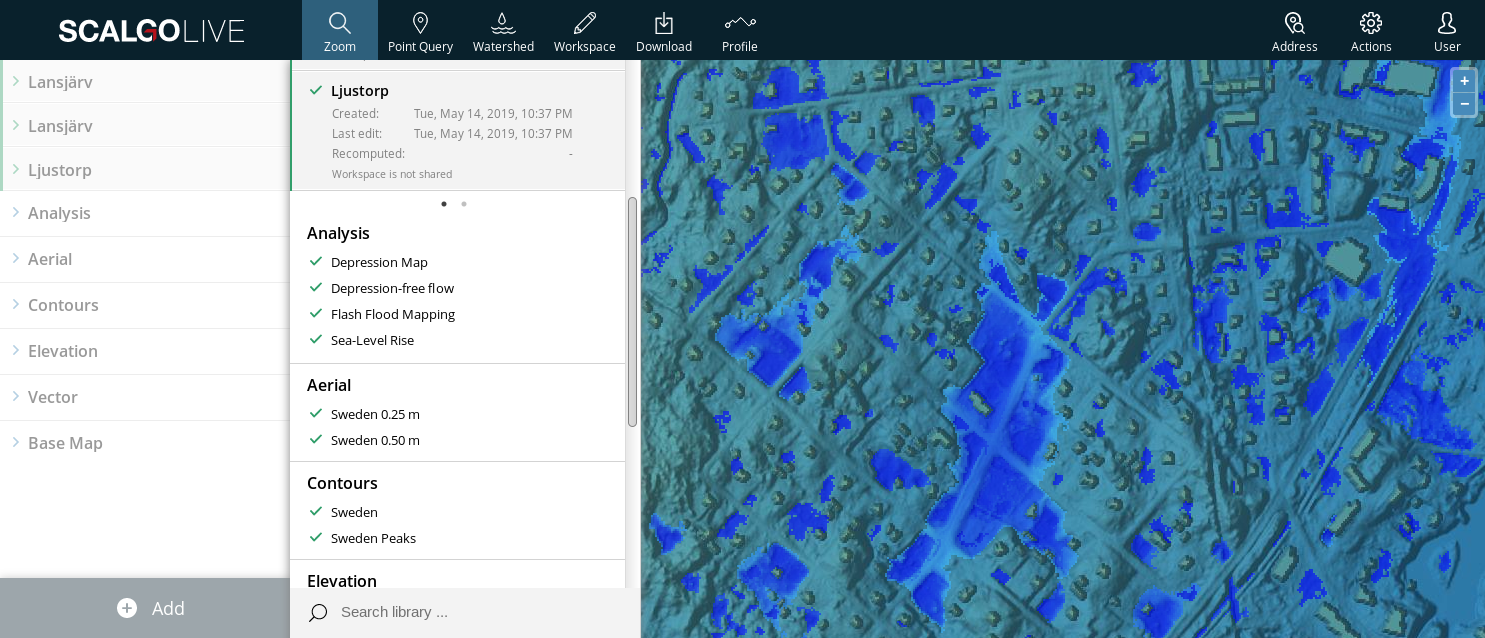Open the Workspace panel
Screen dimensions: 1485x638
coord(585,30)
